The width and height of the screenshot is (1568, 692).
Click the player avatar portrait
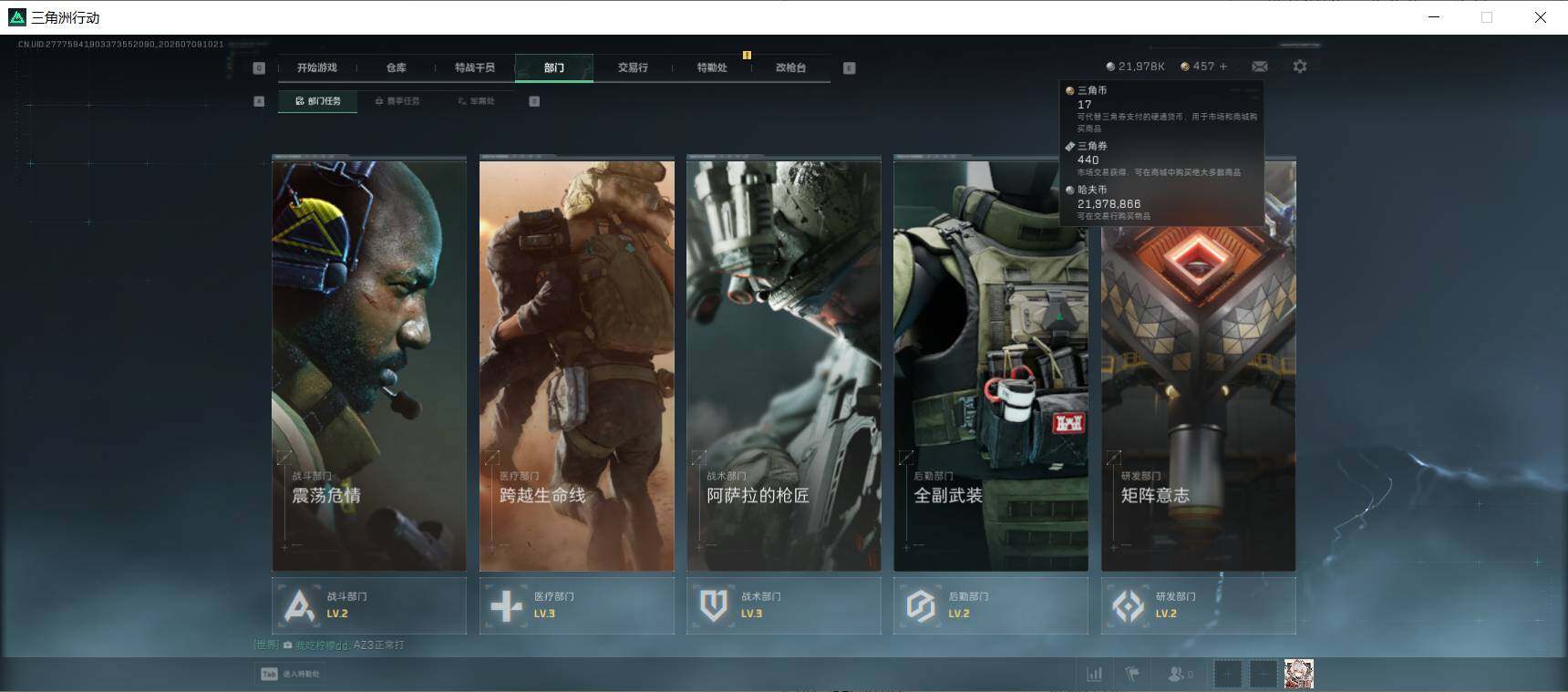pos(1299,674)
